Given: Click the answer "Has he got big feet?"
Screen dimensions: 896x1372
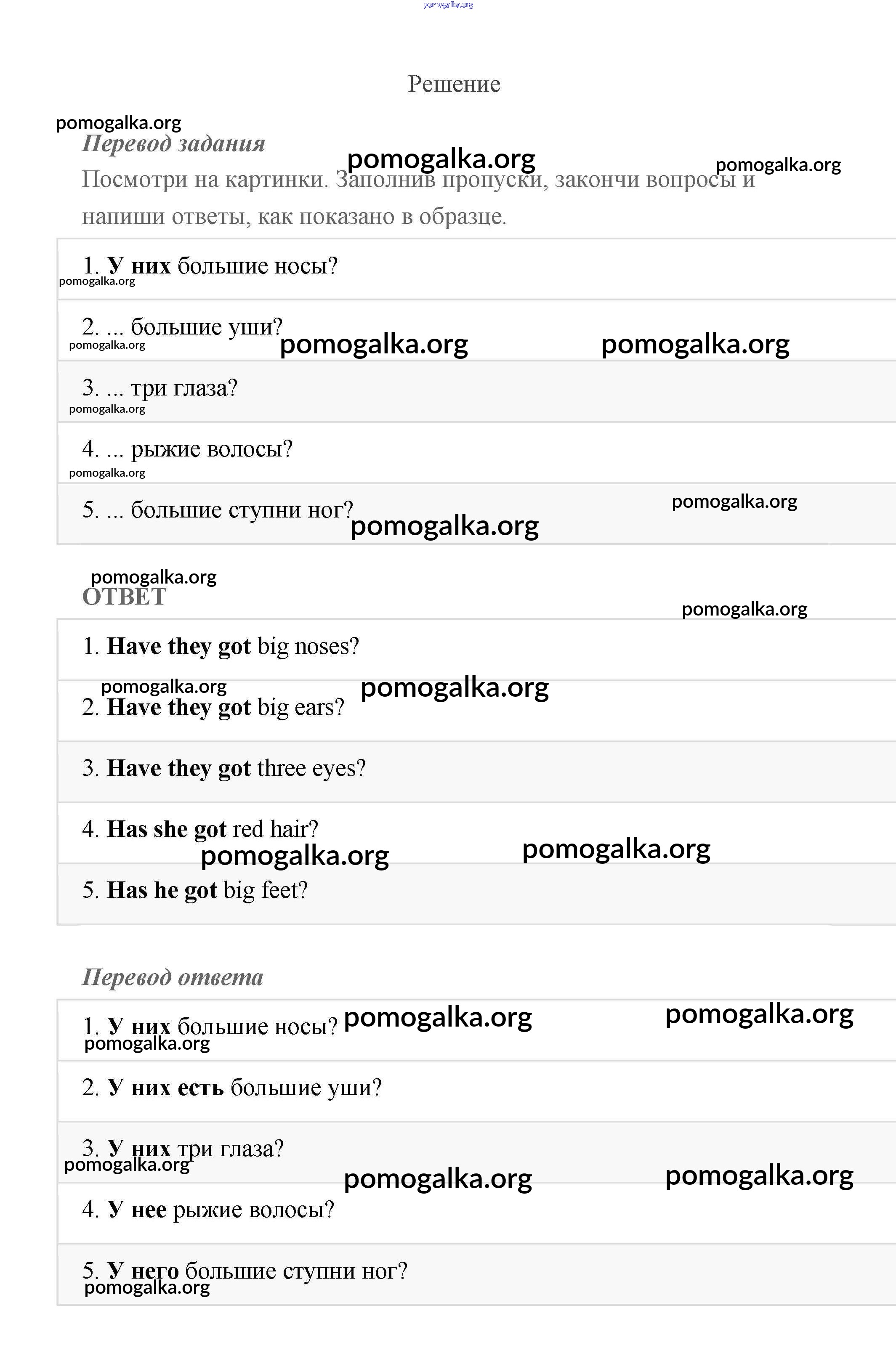Looking at the screenshot, I should point(195,891).
